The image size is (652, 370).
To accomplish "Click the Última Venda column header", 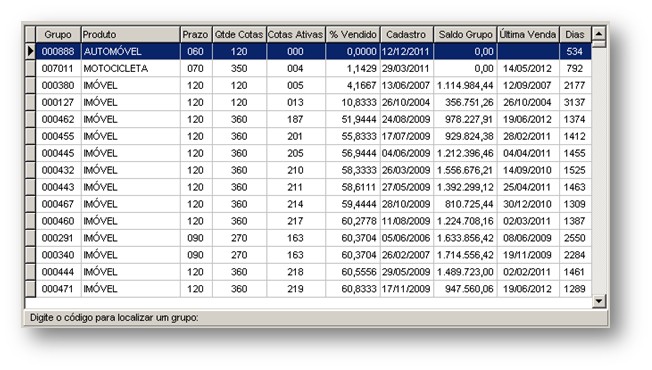I will tap(528, 35).
